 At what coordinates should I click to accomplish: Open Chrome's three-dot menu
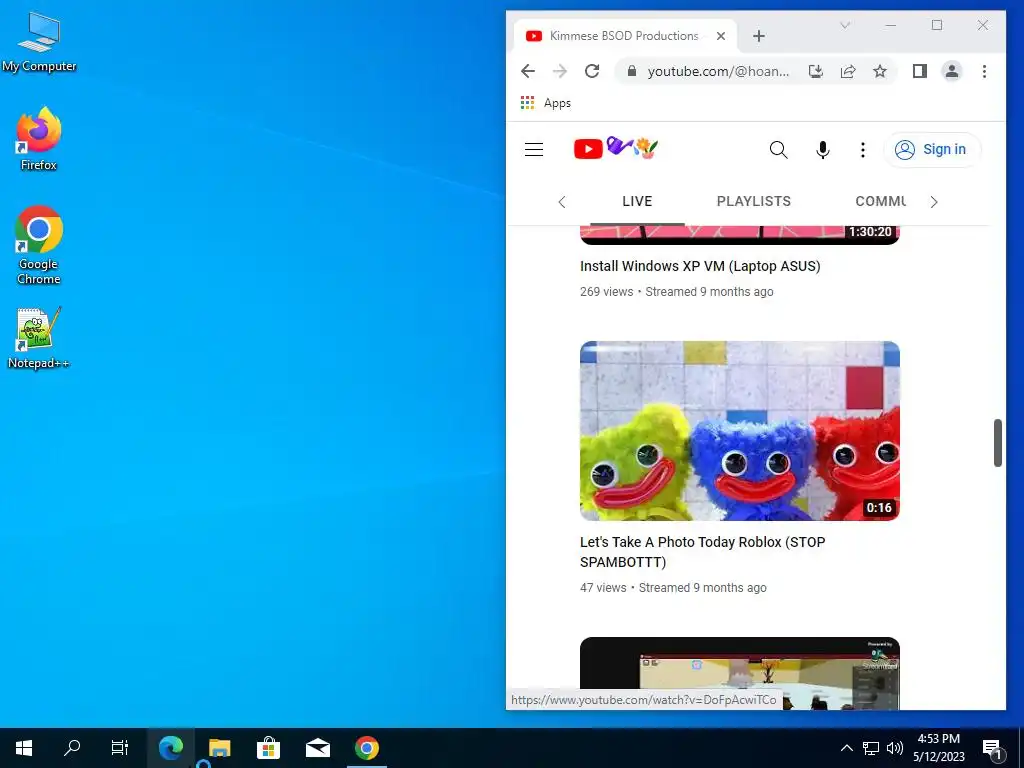(984, 71)
